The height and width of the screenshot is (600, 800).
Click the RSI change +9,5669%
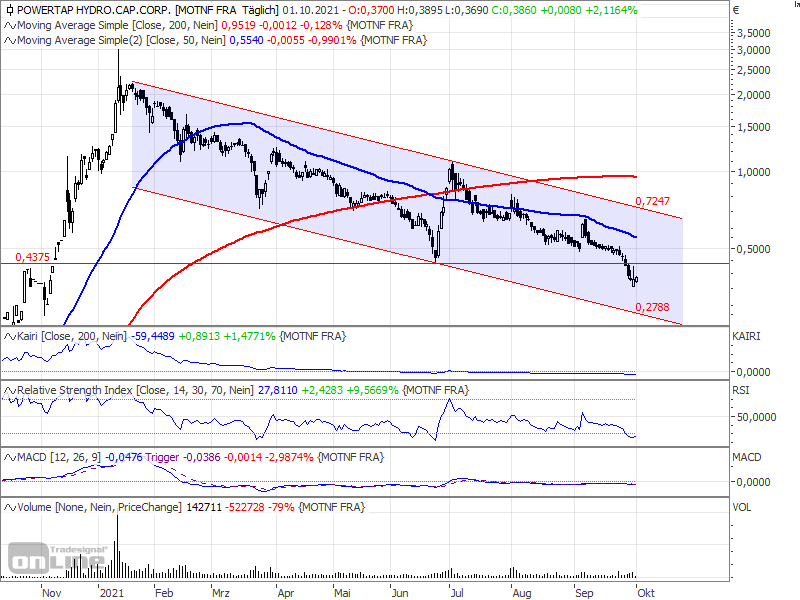372,390
